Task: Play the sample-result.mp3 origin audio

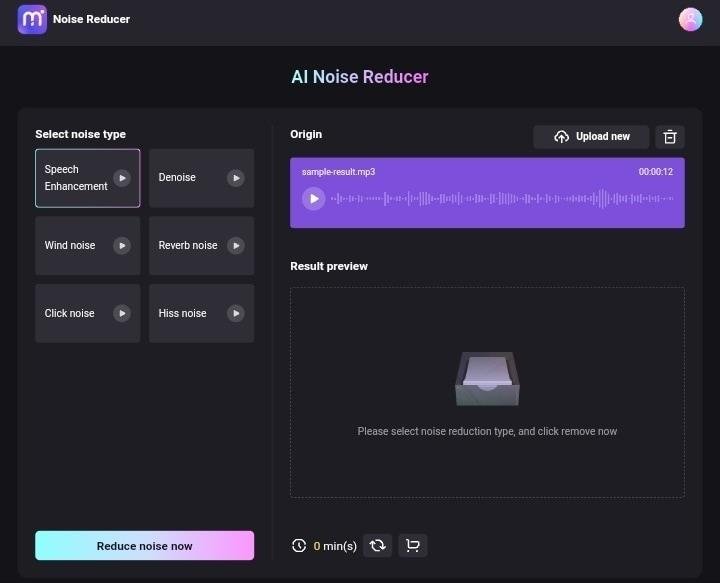Action: (x=314, y=198)
